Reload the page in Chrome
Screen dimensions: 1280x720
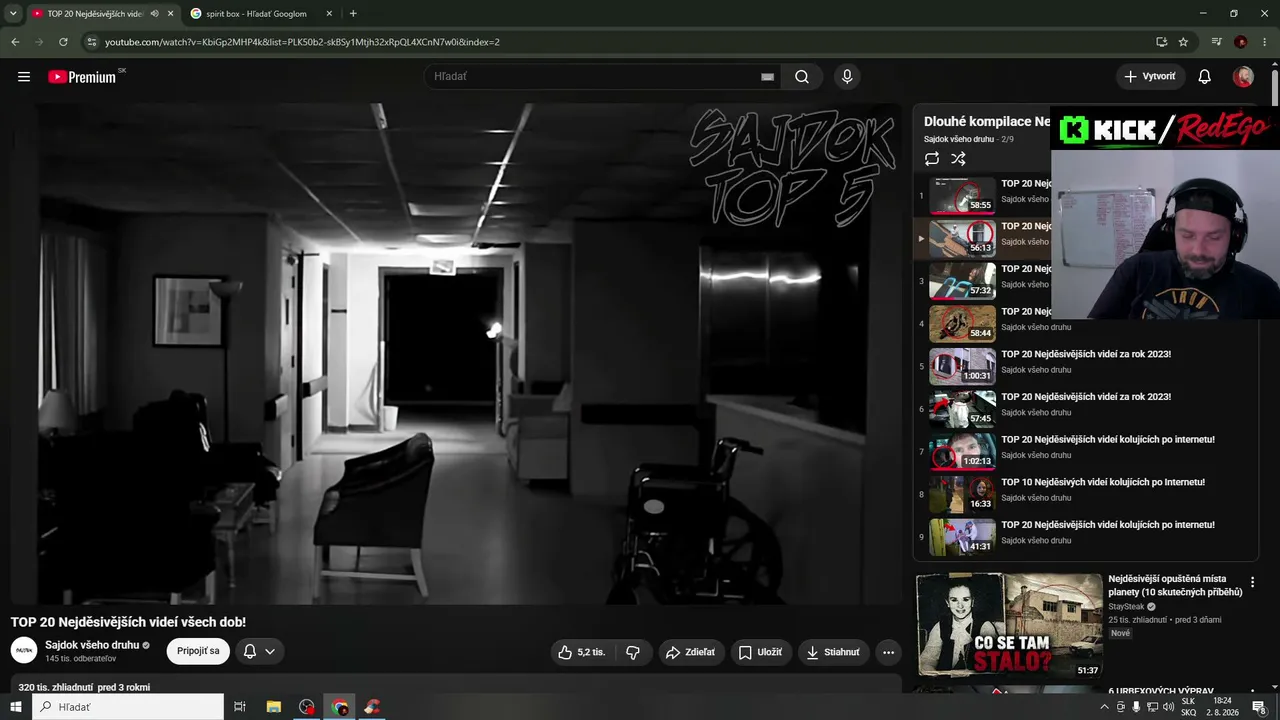[63, 42]
